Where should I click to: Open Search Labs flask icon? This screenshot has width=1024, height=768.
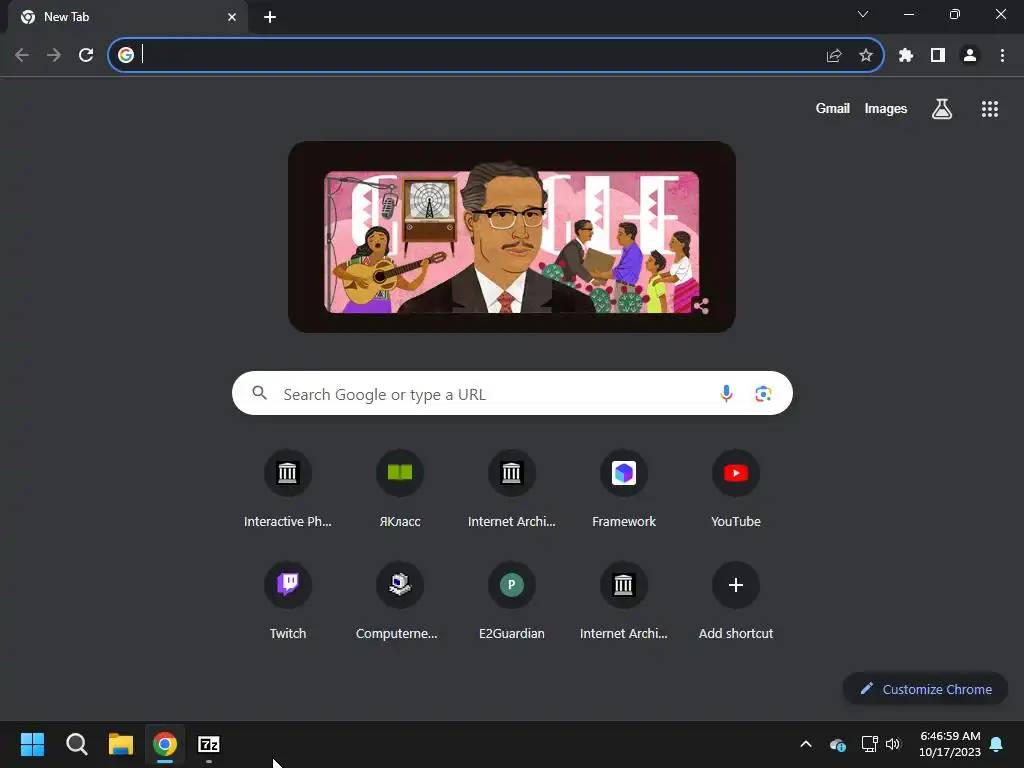click(941, 109)
